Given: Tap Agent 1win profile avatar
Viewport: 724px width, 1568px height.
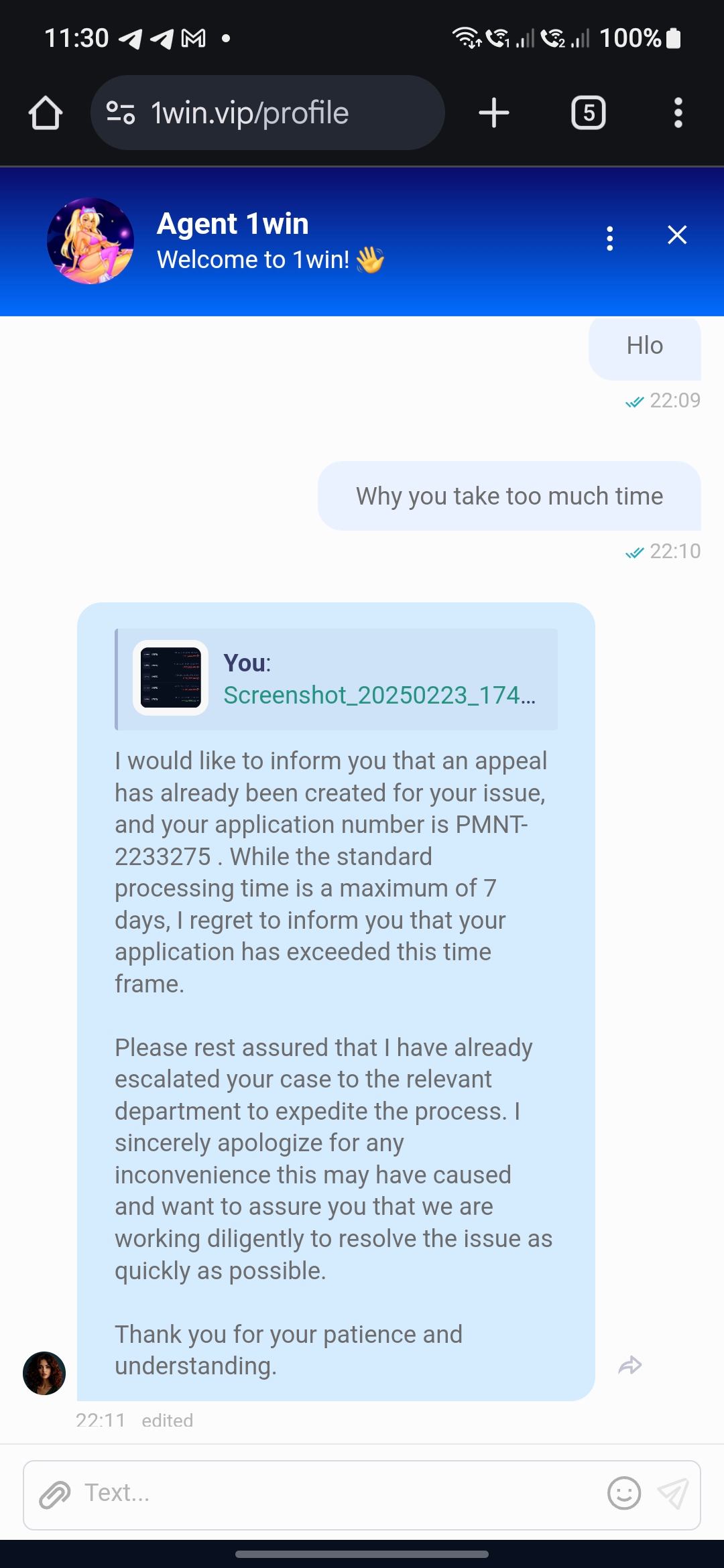Looking at the screenshot, I should click(90, 241).
